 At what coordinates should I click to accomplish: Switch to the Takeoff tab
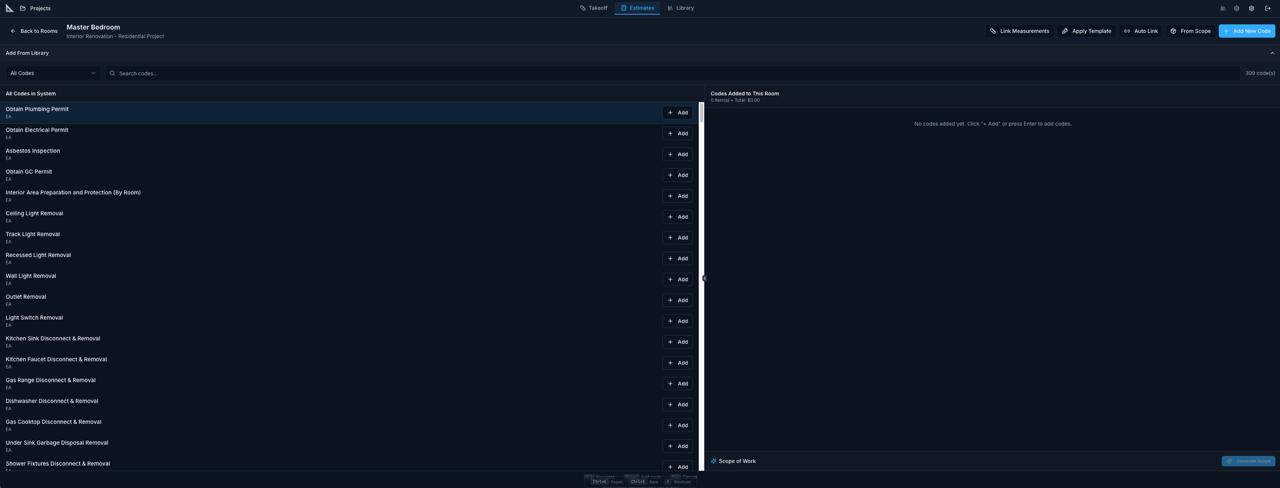pyautogui.click(x=593, y=8)
